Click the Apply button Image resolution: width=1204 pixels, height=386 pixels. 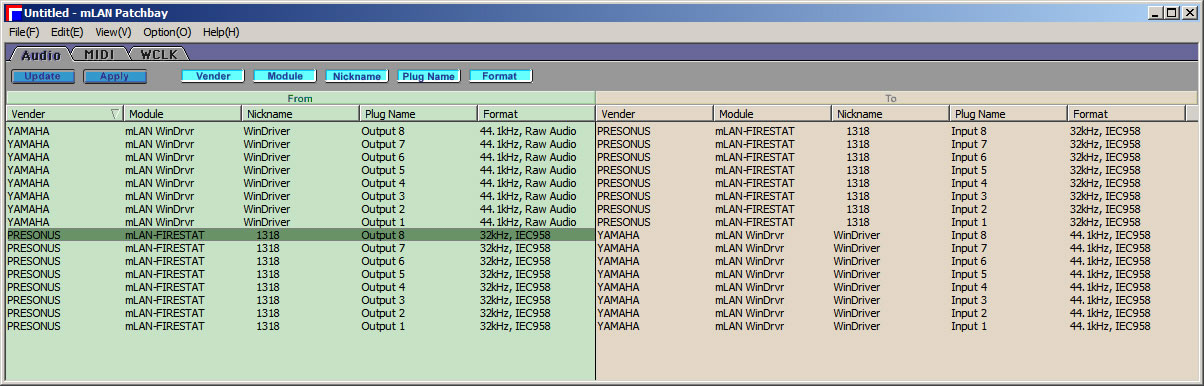pos(115,76)
